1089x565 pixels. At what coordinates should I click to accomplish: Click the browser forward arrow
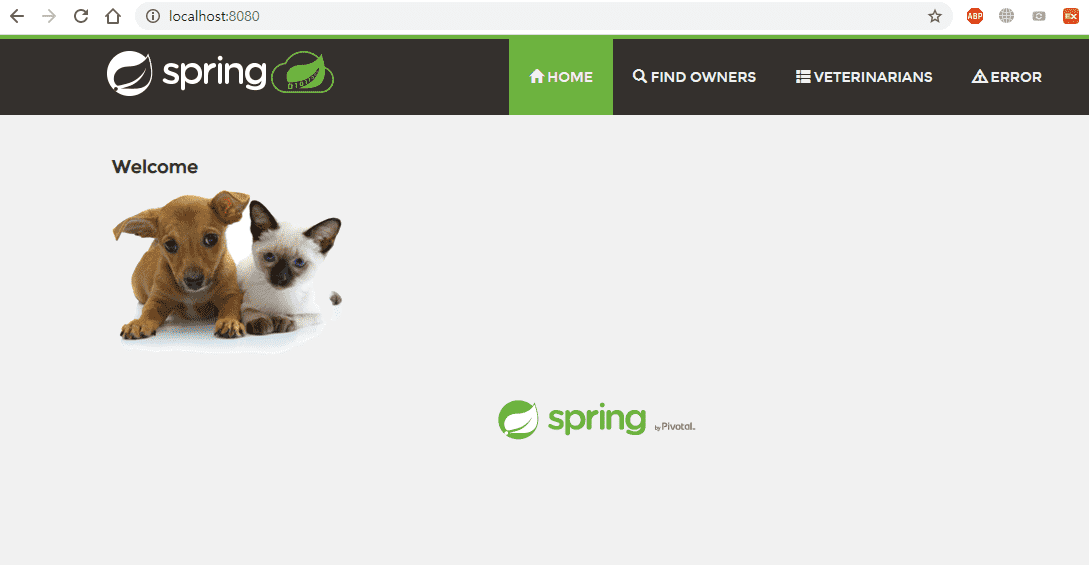click(x=49, y=16)
